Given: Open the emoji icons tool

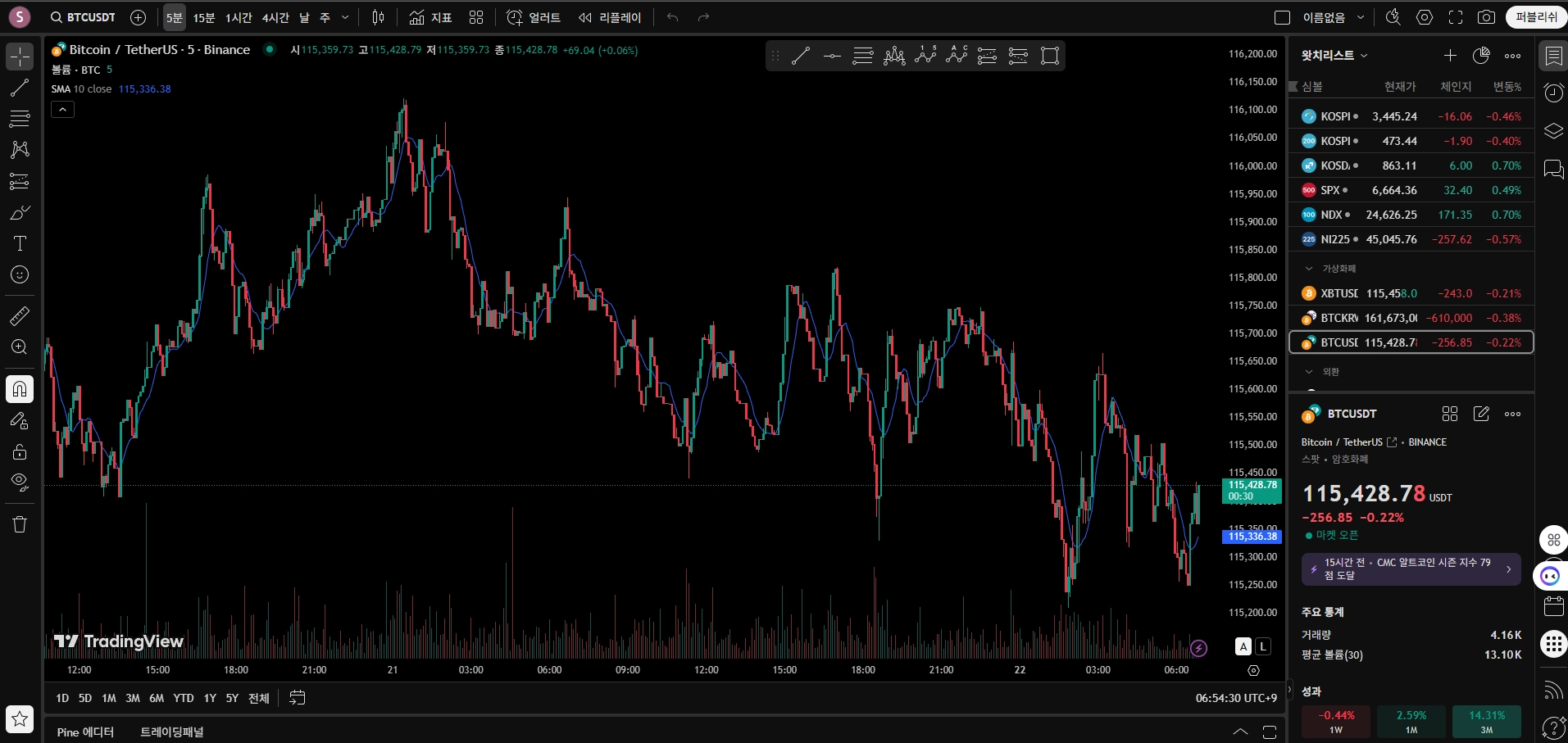Looking at the screenshot, I should point(20,274).
